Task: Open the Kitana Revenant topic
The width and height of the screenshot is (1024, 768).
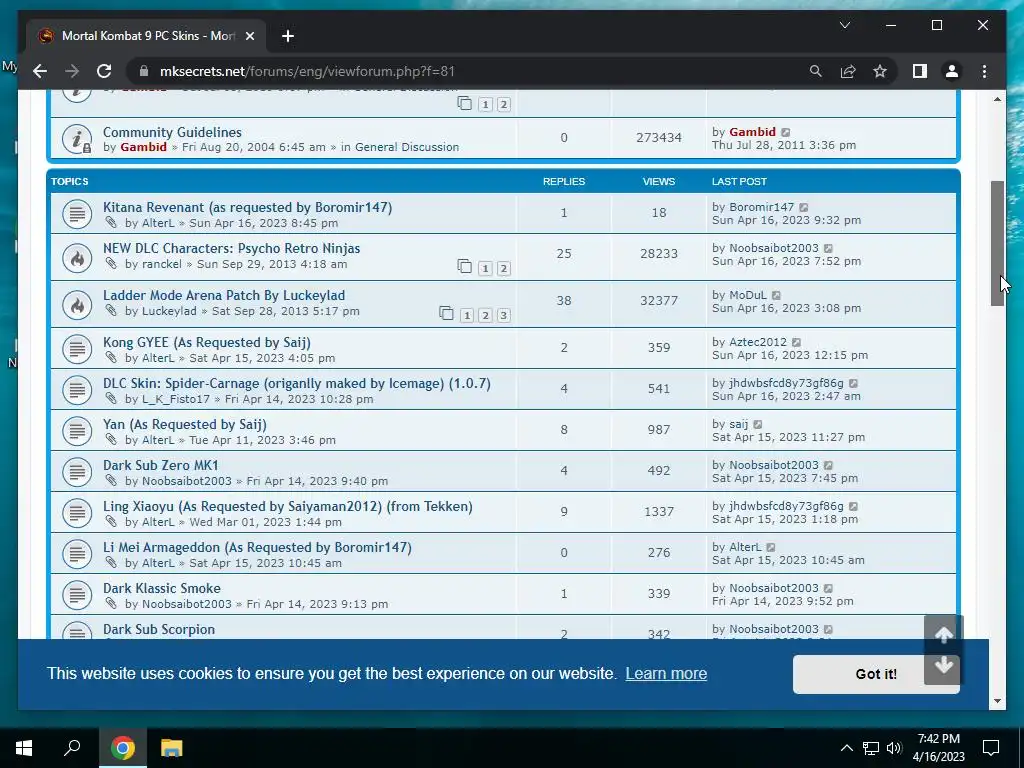Action: tap(248, 207)
